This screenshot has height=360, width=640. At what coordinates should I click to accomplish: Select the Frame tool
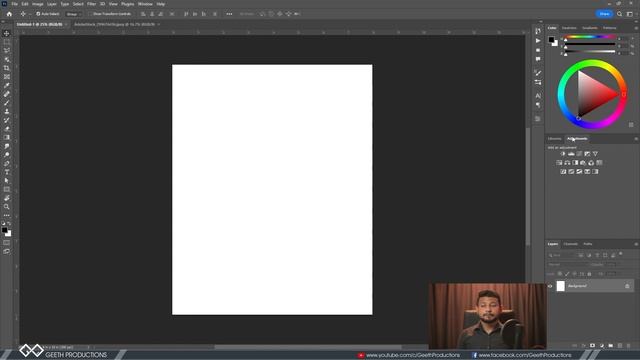click(7, 77)
